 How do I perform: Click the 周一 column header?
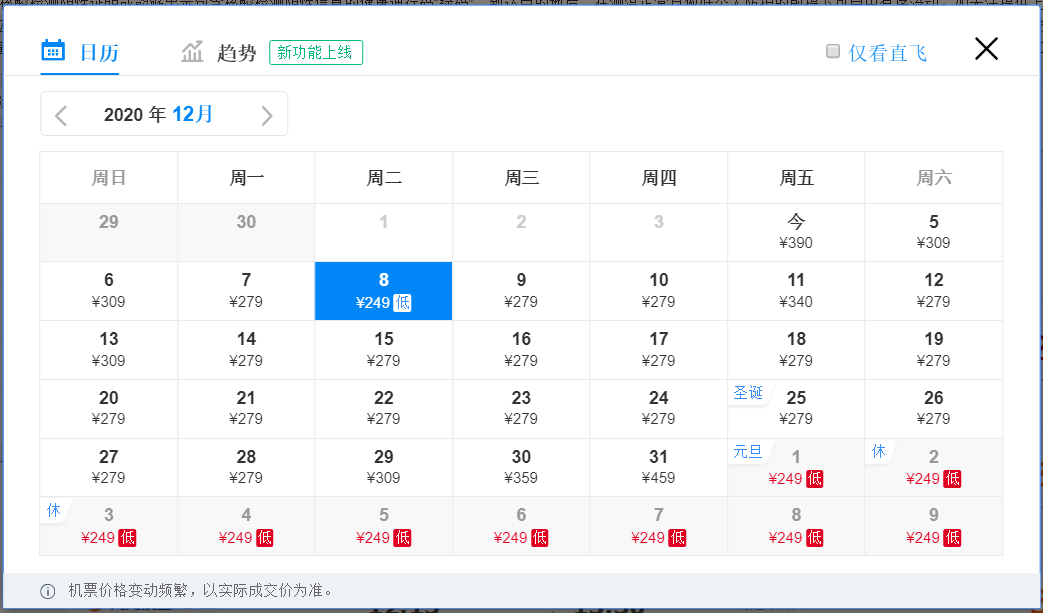[246, 178]
